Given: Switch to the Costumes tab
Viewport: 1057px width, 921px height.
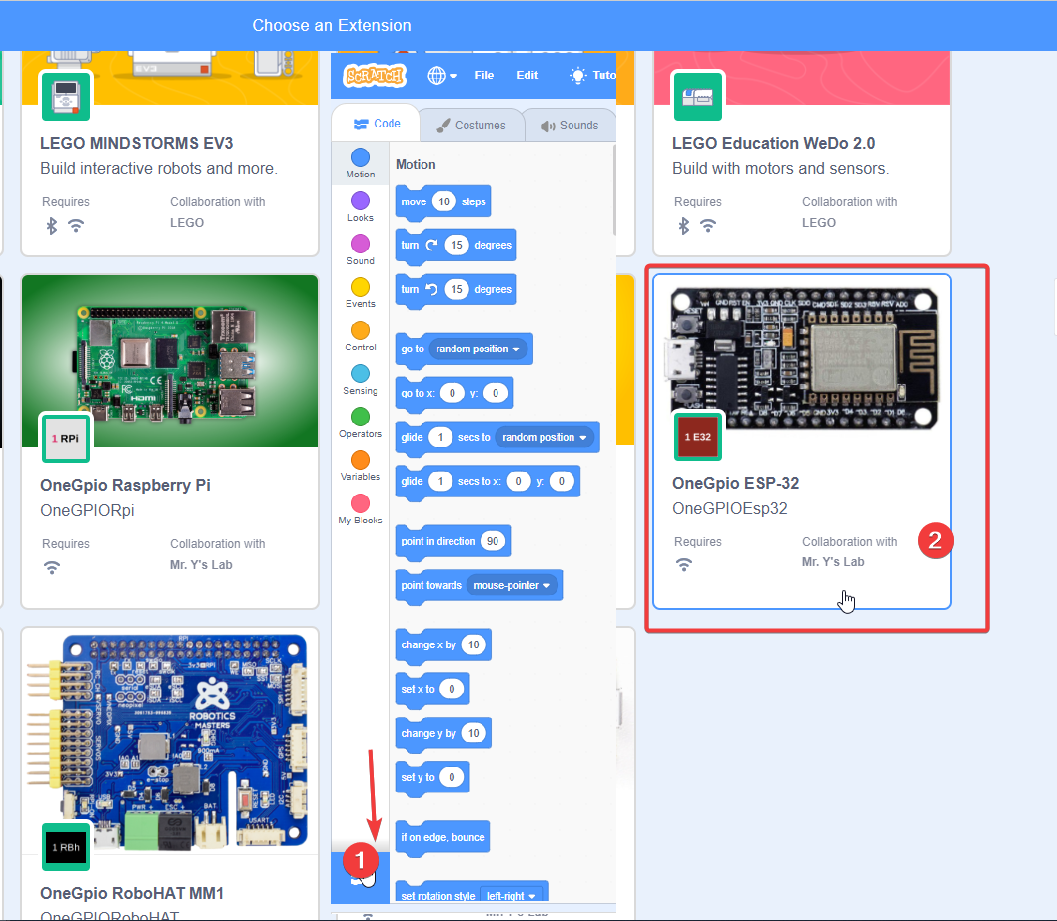Looking at the screenshot, I should pos(471,125).
